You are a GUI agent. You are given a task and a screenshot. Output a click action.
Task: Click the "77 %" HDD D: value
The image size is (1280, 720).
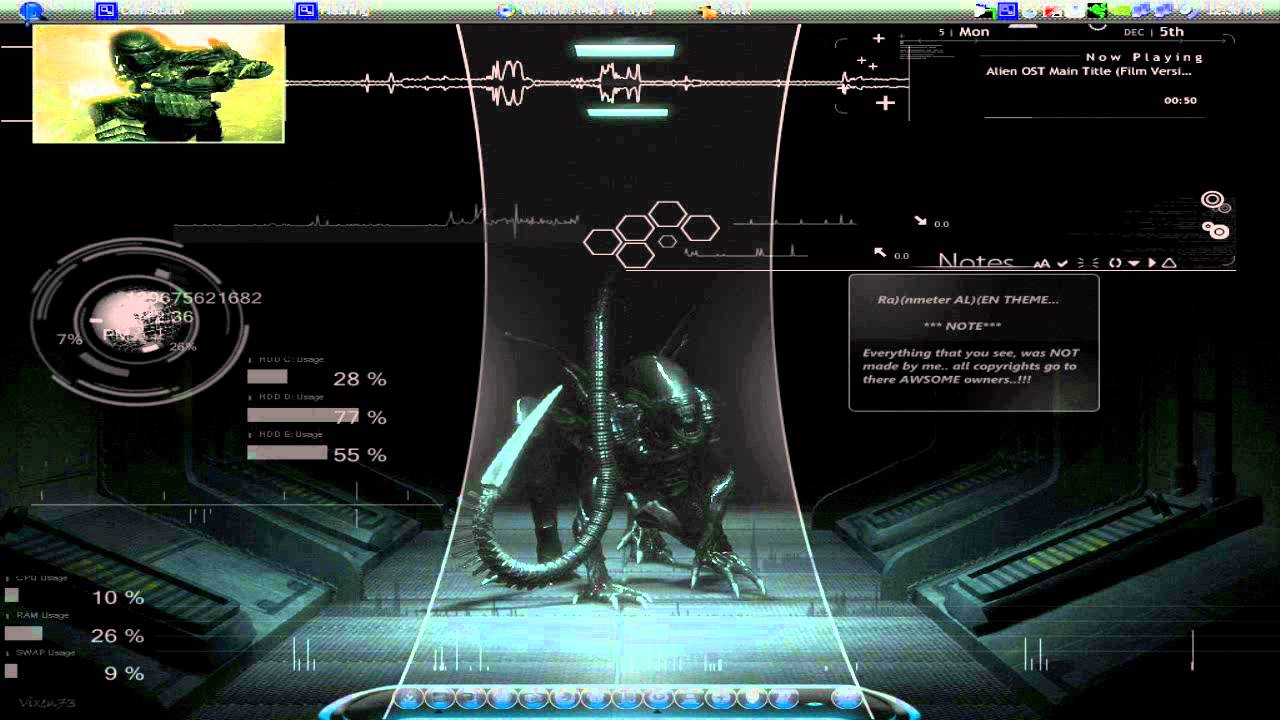coord(360,417)
